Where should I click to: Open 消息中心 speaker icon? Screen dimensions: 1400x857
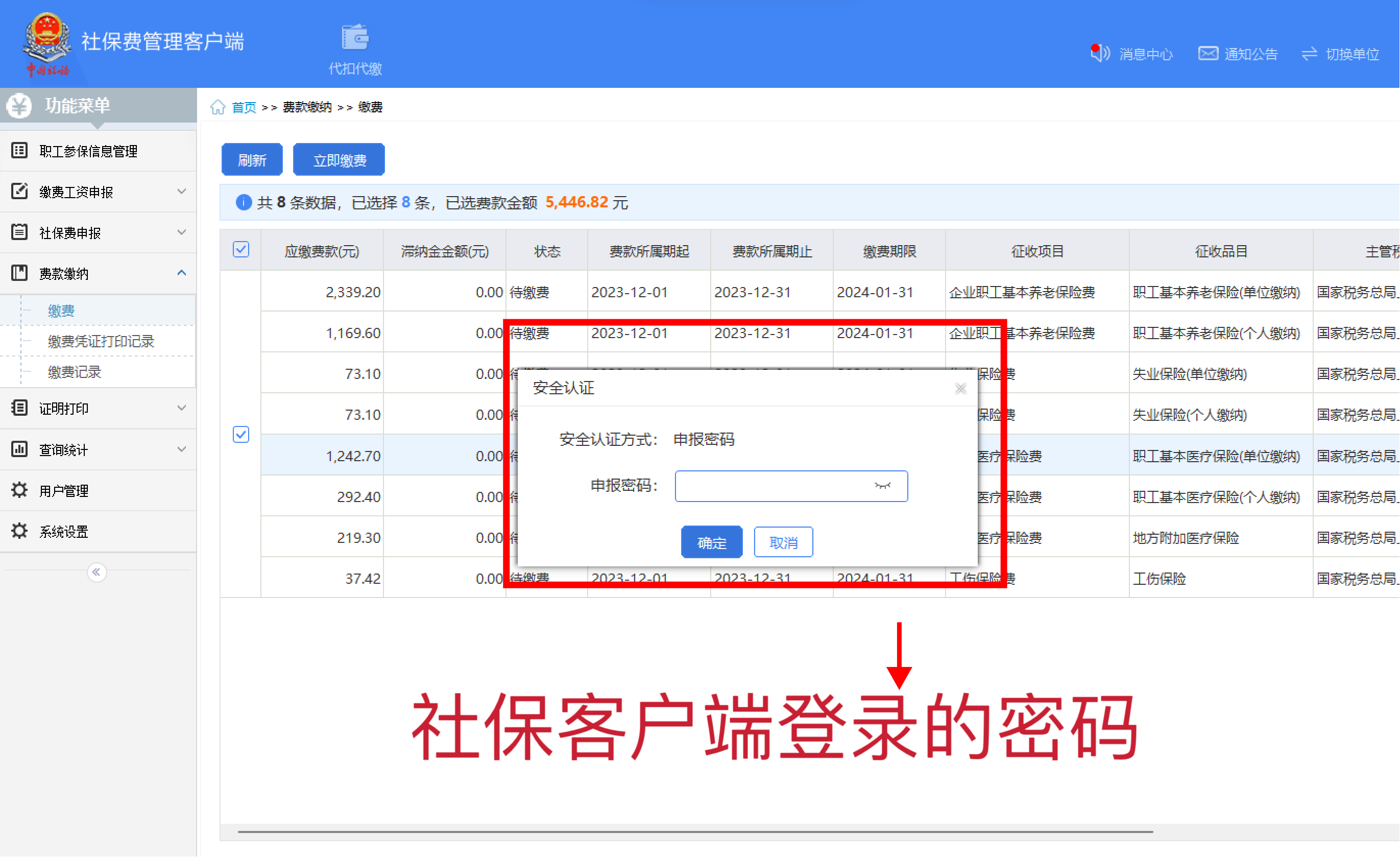click(1100, 54)
